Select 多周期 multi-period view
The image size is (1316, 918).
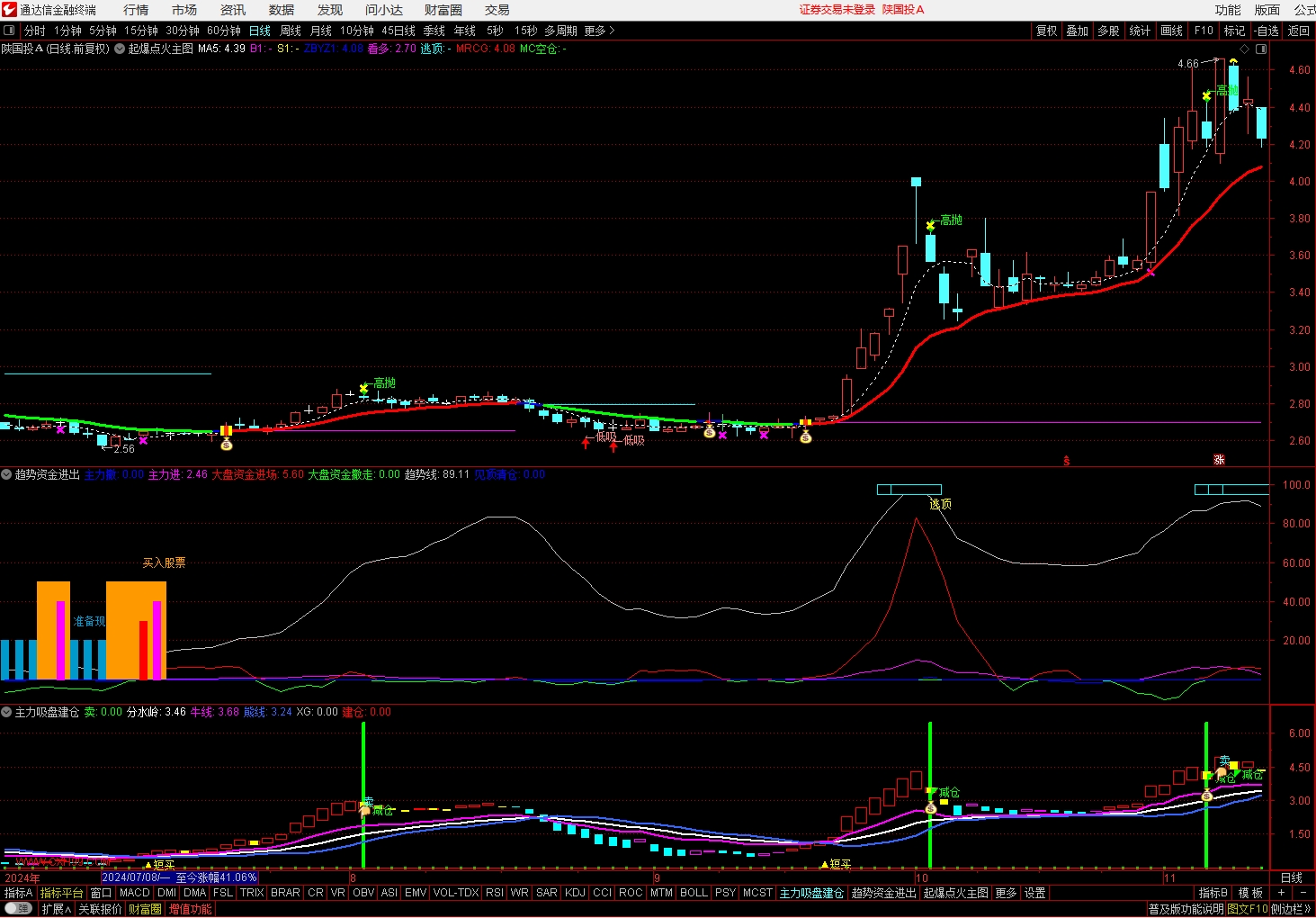[560, 31]
